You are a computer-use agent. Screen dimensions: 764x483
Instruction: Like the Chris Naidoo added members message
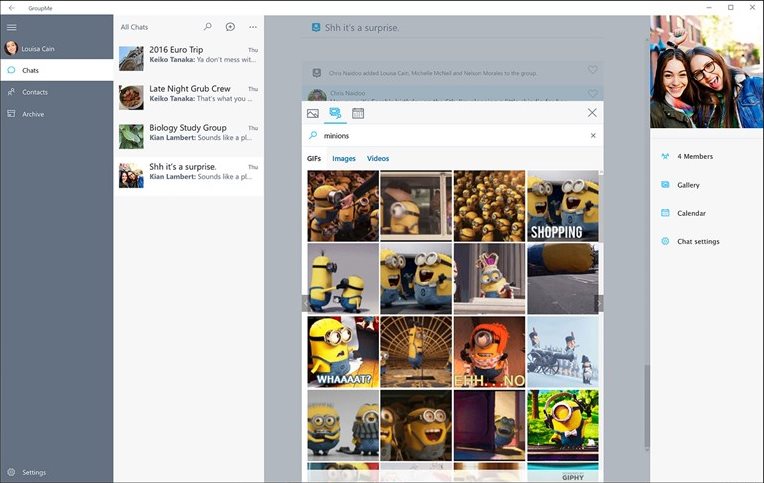pos(592,70)
